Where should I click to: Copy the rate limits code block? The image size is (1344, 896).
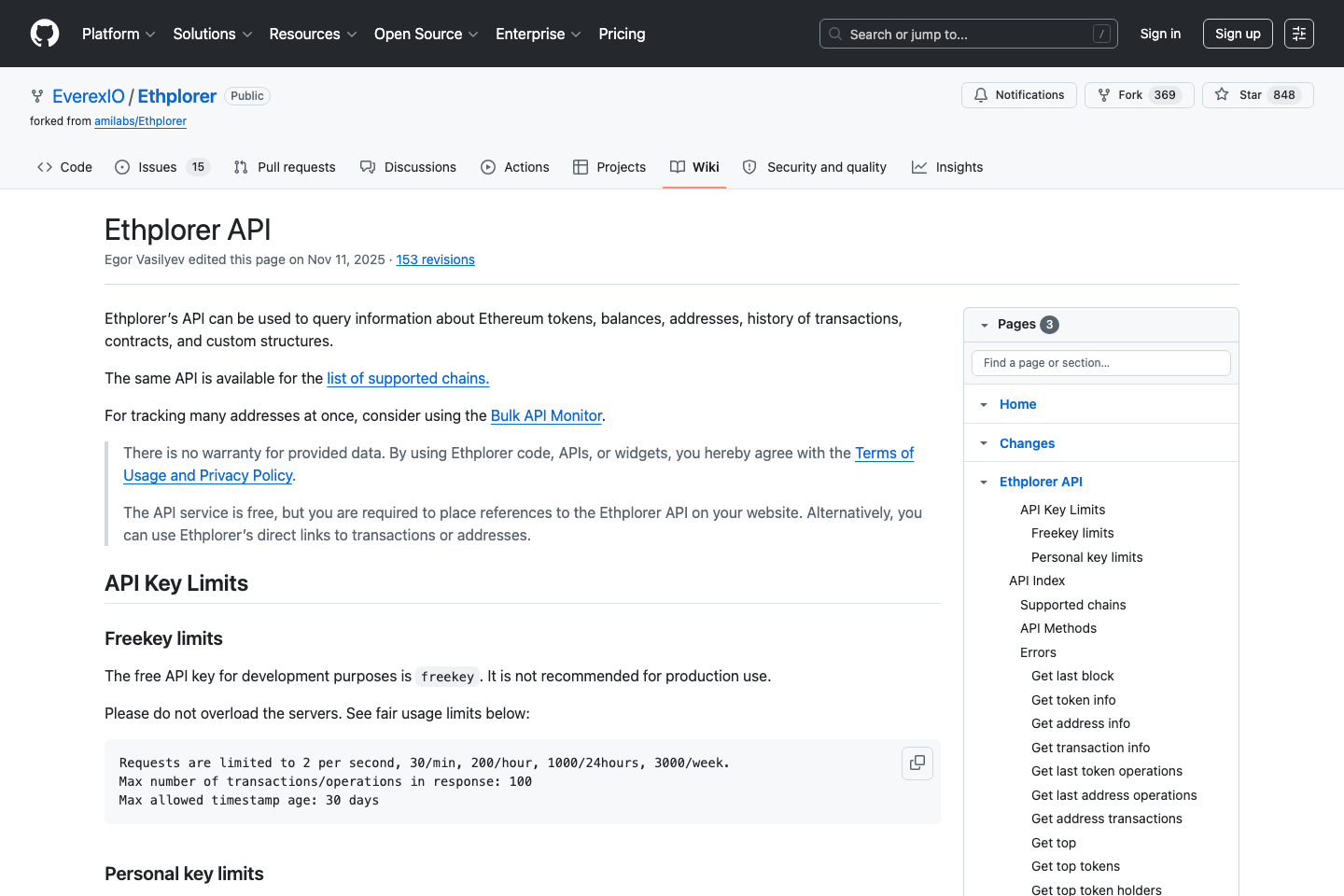(917, 763)
